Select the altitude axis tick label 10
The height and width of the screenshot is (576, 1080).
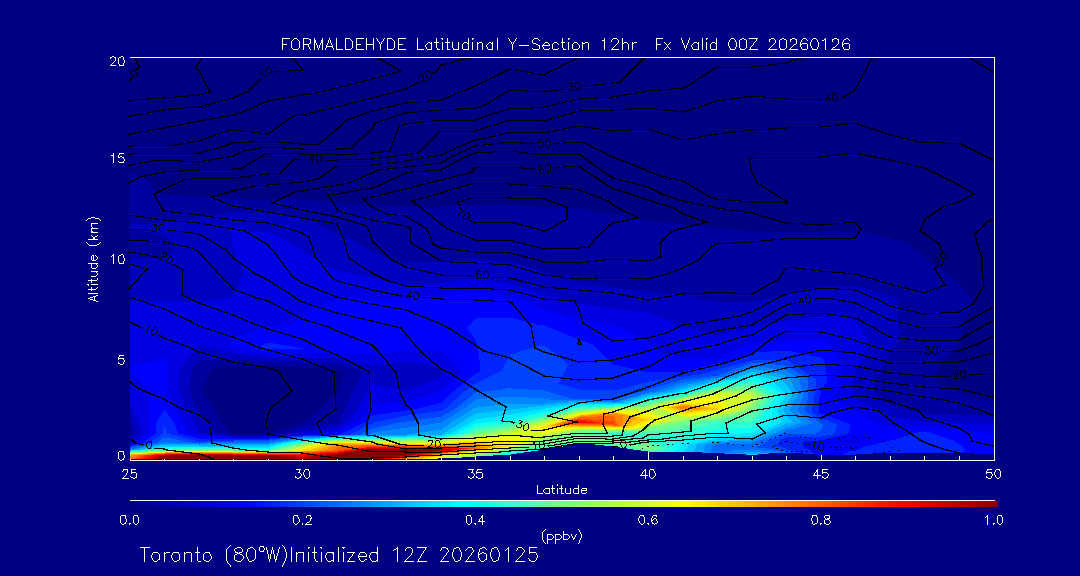click(116, 259)
